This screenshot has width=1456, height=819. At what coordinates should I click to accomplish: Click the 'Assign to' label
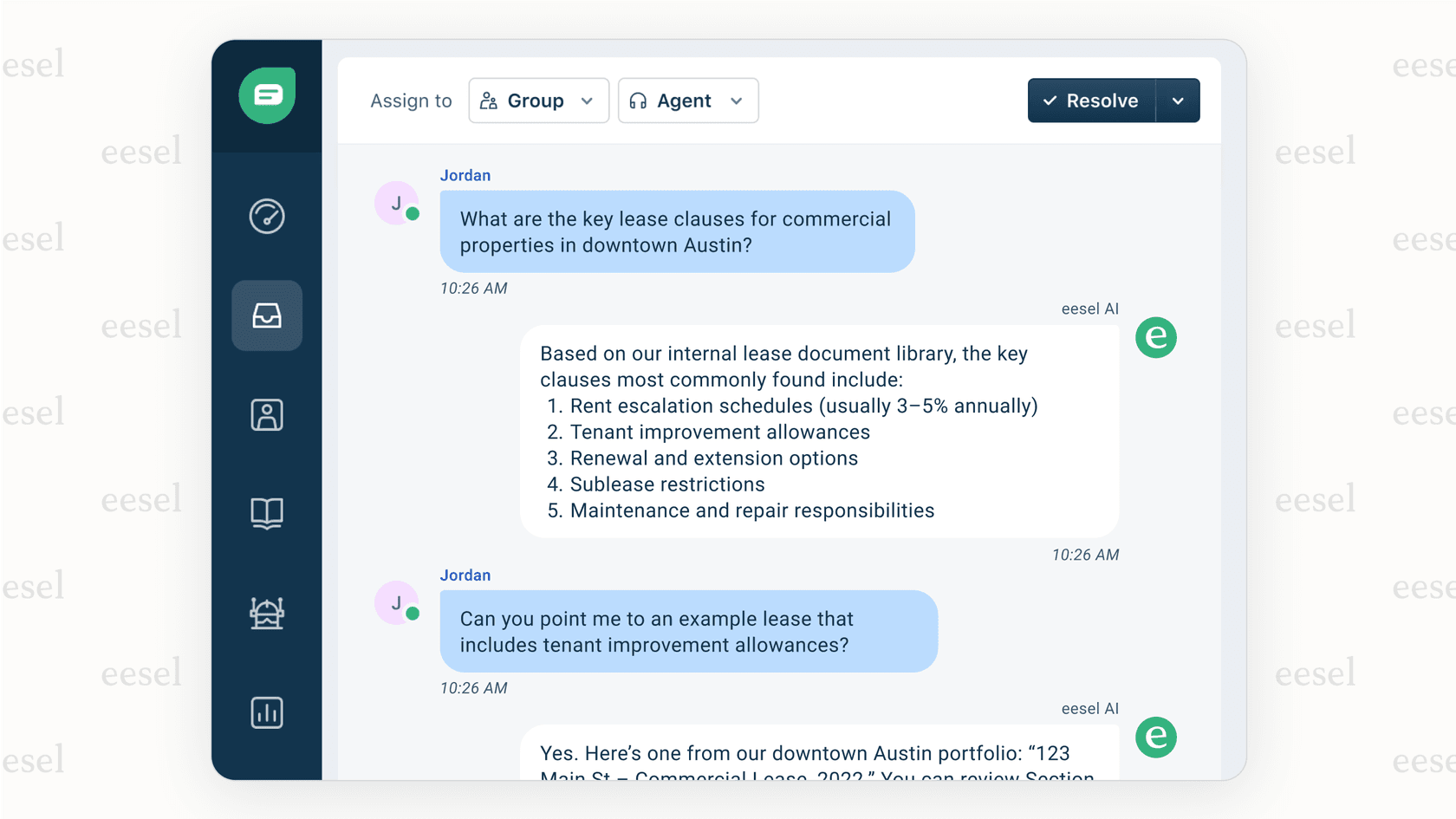[411, 101]
